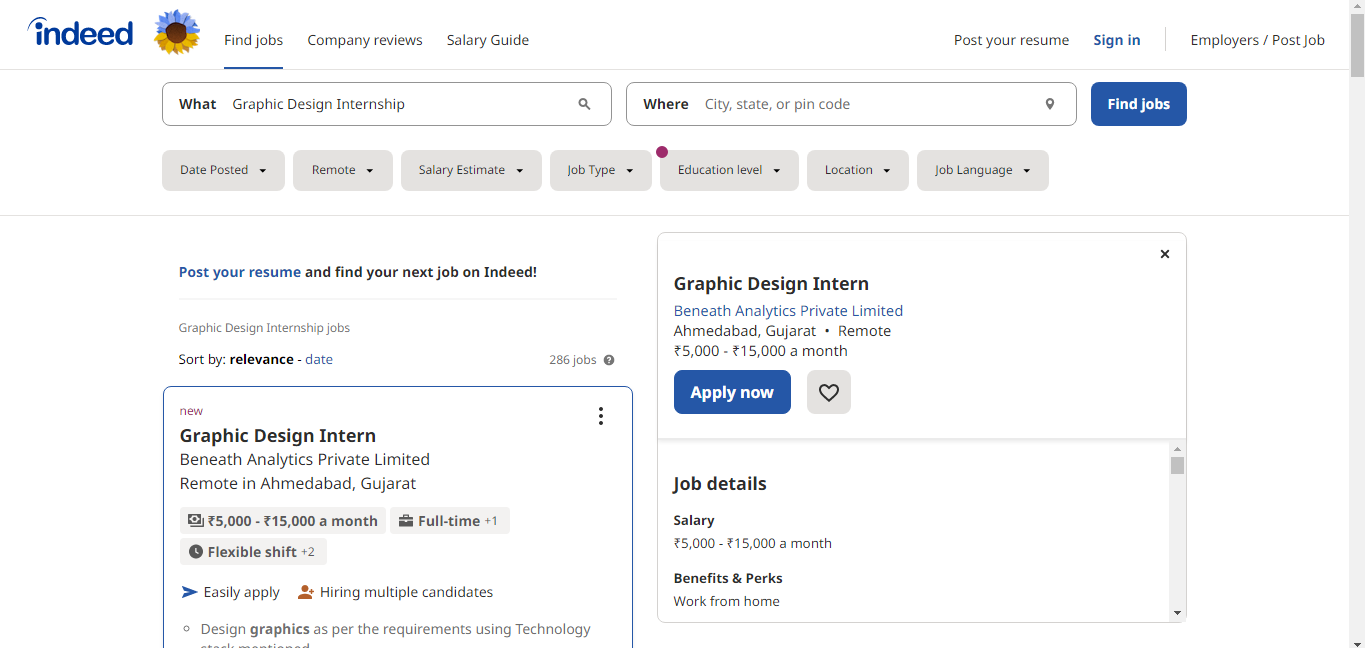Open the Location filter dropdown
Image resolution: width=1365 pixels, height=648 pixels.
(858, 170)
